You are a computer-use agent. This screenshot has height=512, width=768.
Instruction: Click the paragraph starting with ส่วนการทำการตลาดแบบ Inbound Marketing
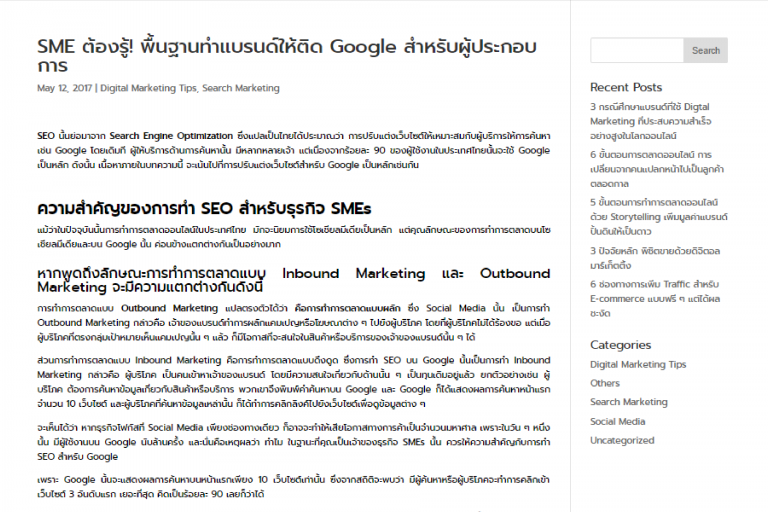[x=293, y=382]
